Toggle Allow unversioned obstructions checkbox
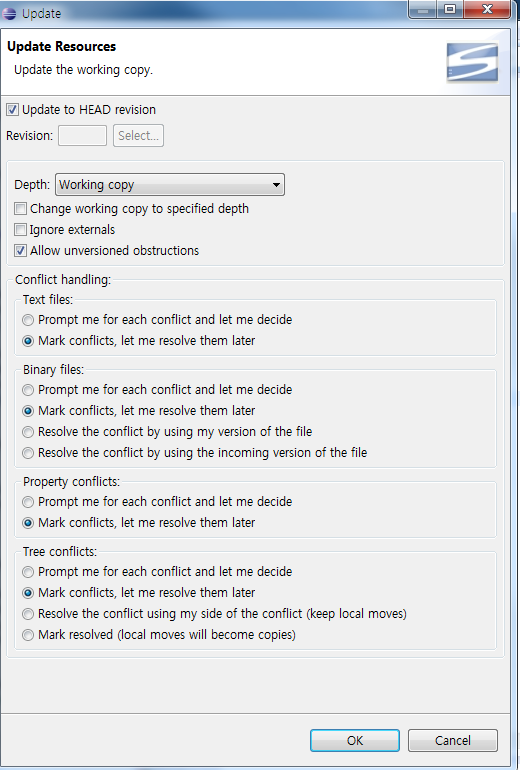Viewport: 520px width, 770px height. (20, 251)
